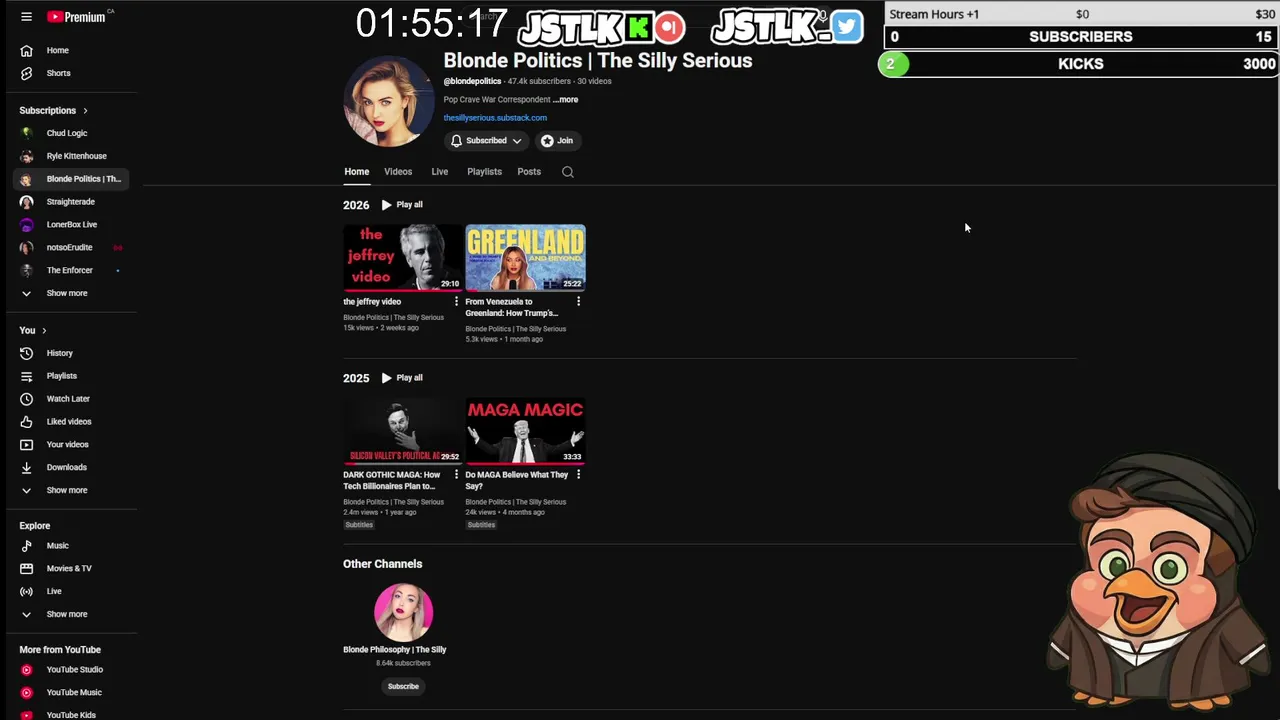
Task: Open options menu for 'Do MAGA Believe' video
Action: tap(578, 475)
